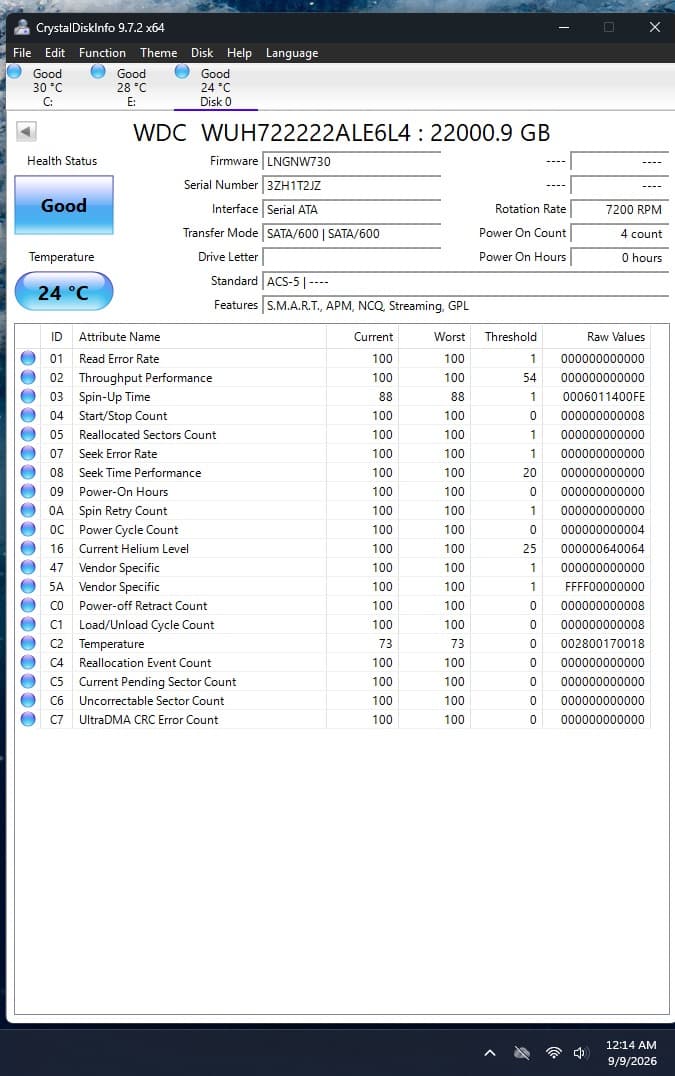Click the Rotation Rate 7200 RPM field

point(619,209)
